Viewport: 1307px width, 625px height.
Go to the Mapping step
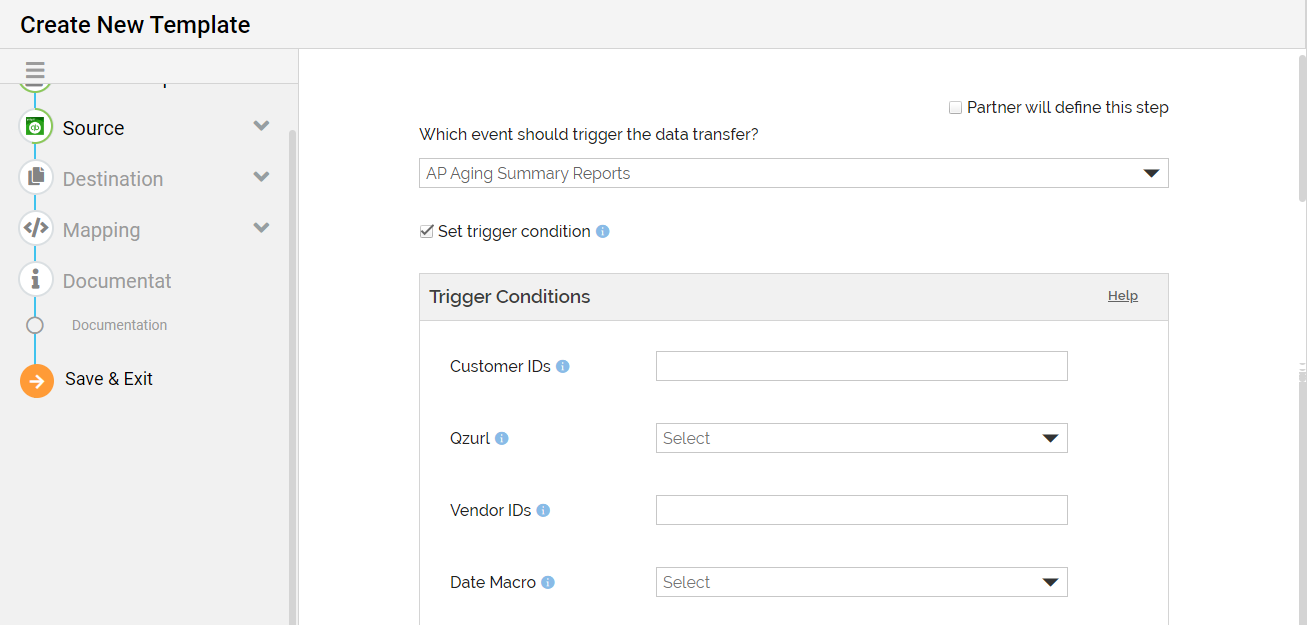tap(102, 230)
